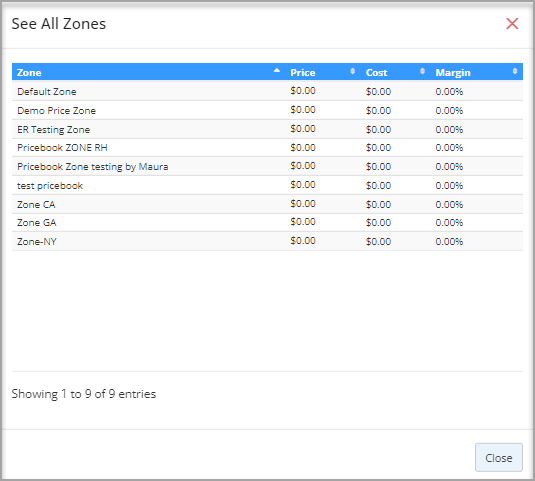Select the Zone CA row

(x=267, y=204)
